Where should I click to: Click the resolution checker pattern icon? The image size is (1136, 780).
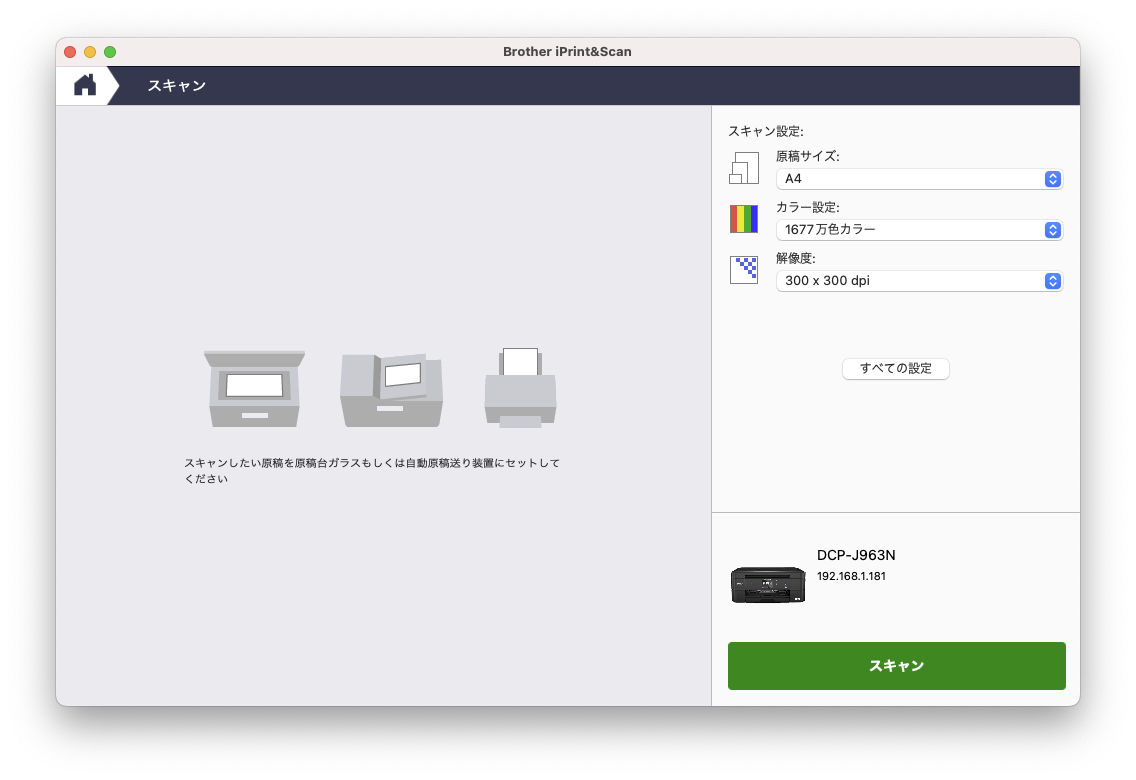744,270
